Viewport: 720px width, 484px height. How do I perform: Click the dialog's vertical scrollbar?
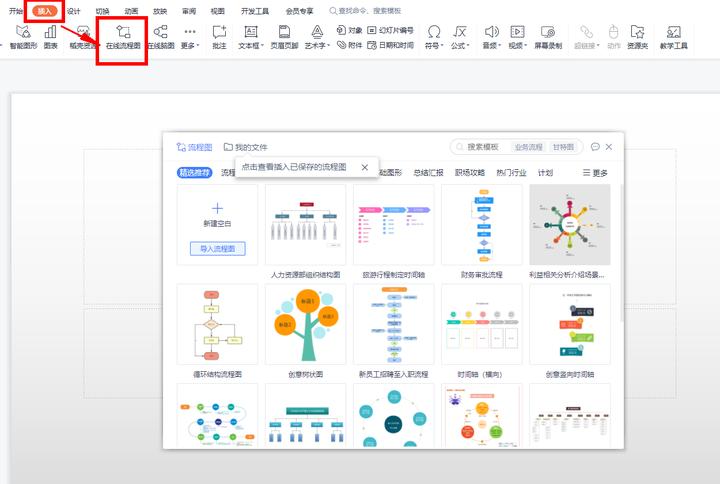click(x=622, y=253)
